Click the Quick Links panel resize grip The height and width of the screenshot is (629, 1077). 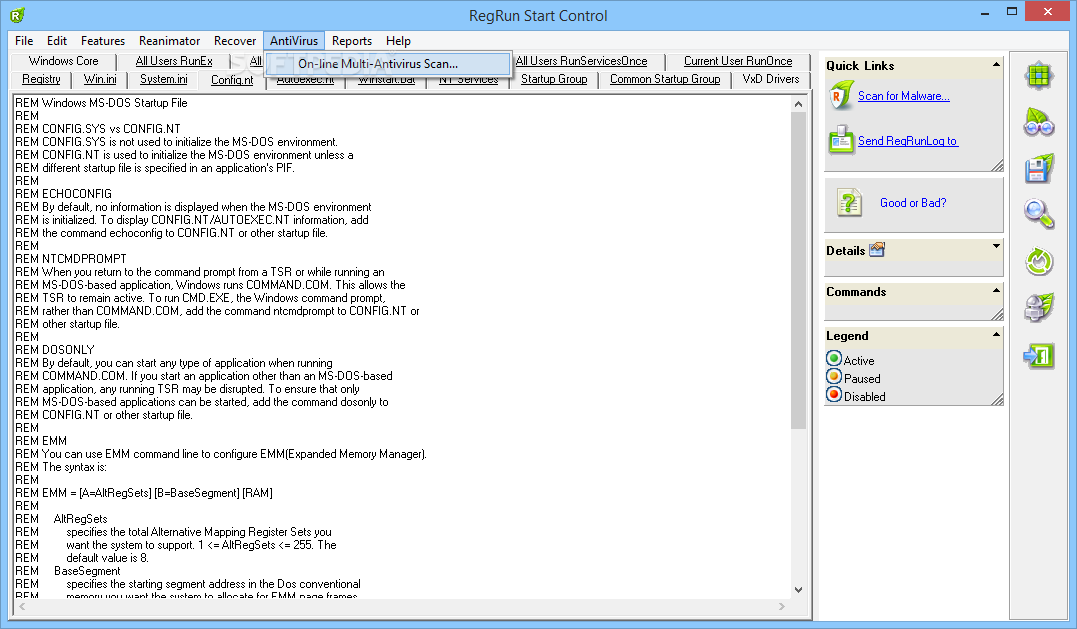pyautogui.click(x=997, y=165)
